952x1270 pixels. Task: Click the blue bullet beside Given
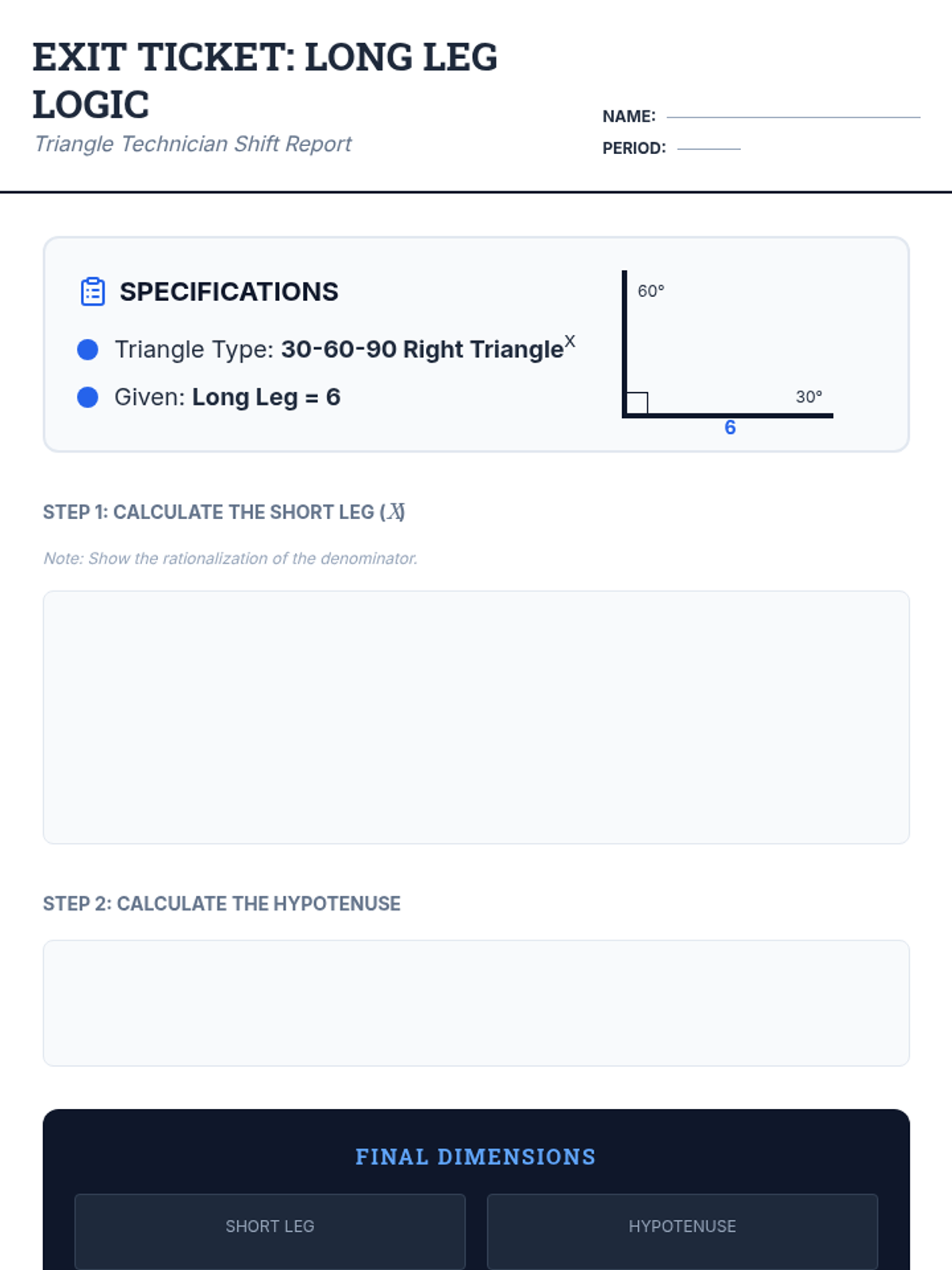point(88,397)
